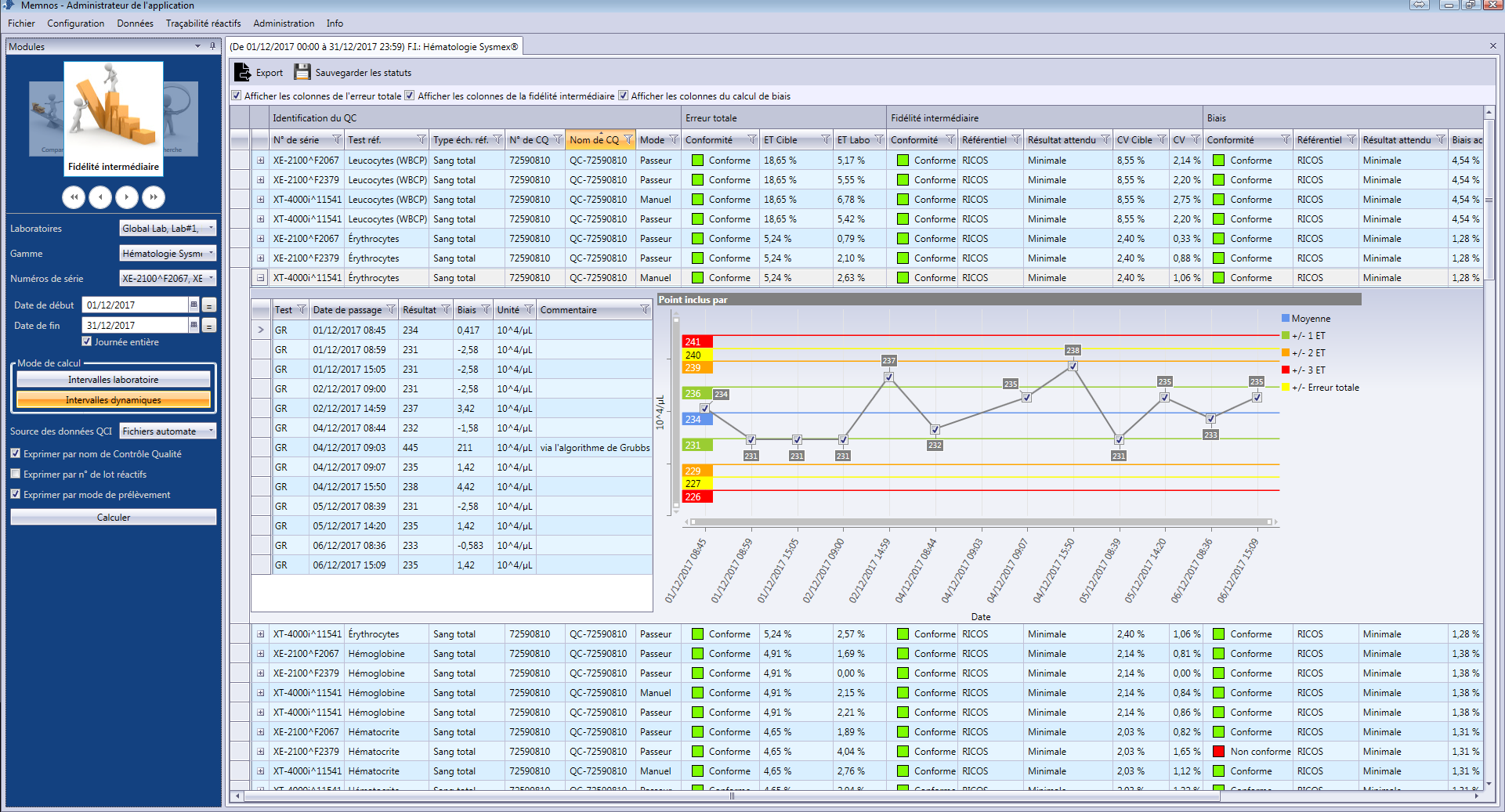Go to next module arrow
Image resolution: width=1505 pixels, height=812 pixels.
point(127,197)
